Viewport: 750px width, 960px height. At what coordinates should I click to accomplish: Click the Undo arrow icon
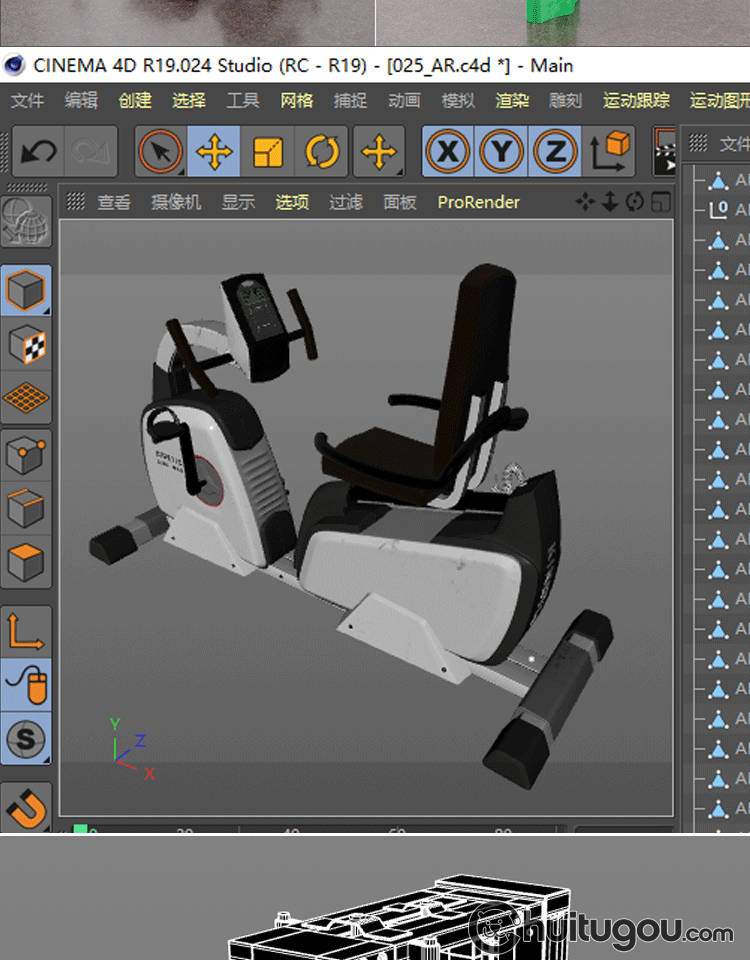pyautogui.click(x=39, y=152)
